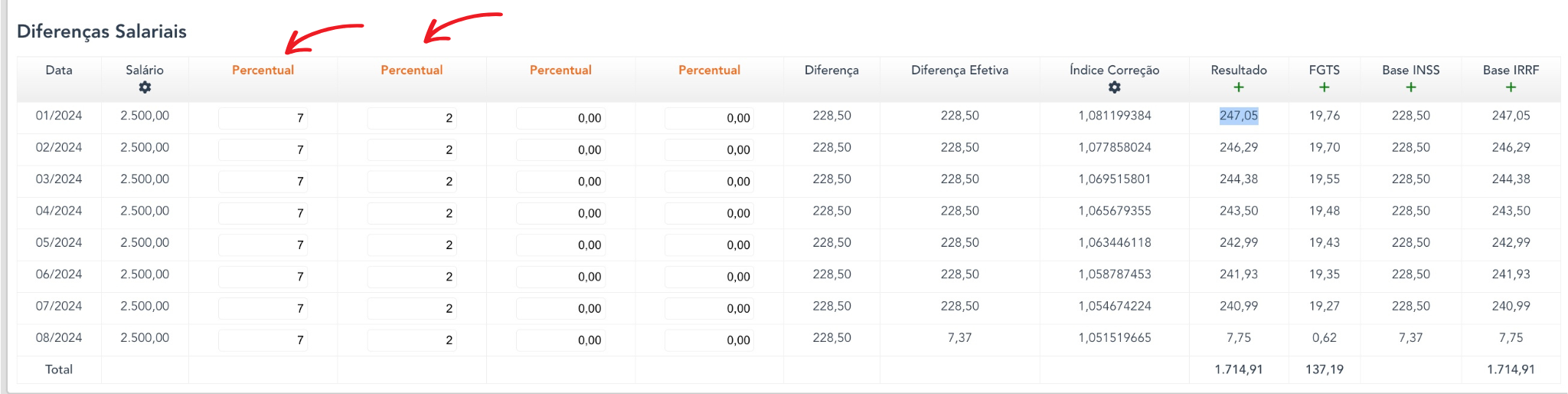The height and width of the screenshot is (394, 1568).
Task: Click the plus icon under Resultado
Action: click(x=1239, y=87)
